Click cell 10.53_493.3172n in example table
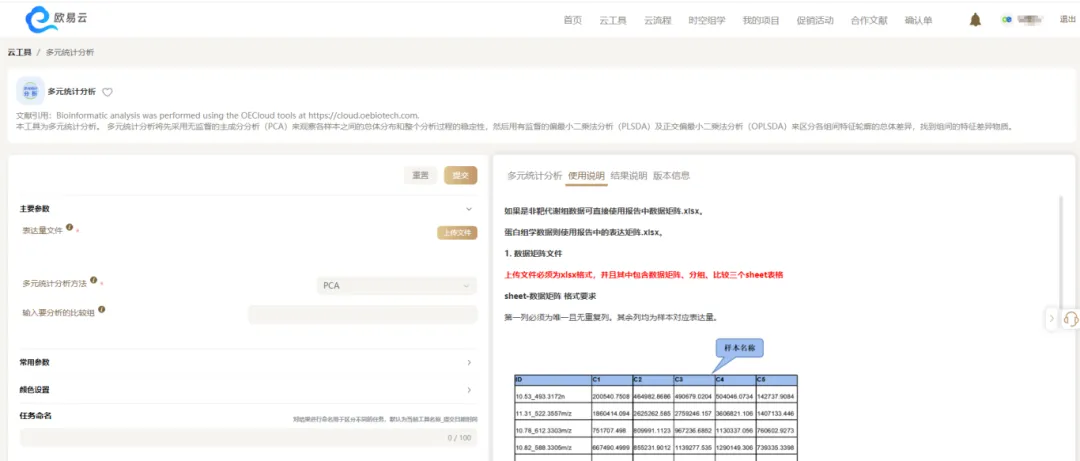 click(552, 396)
